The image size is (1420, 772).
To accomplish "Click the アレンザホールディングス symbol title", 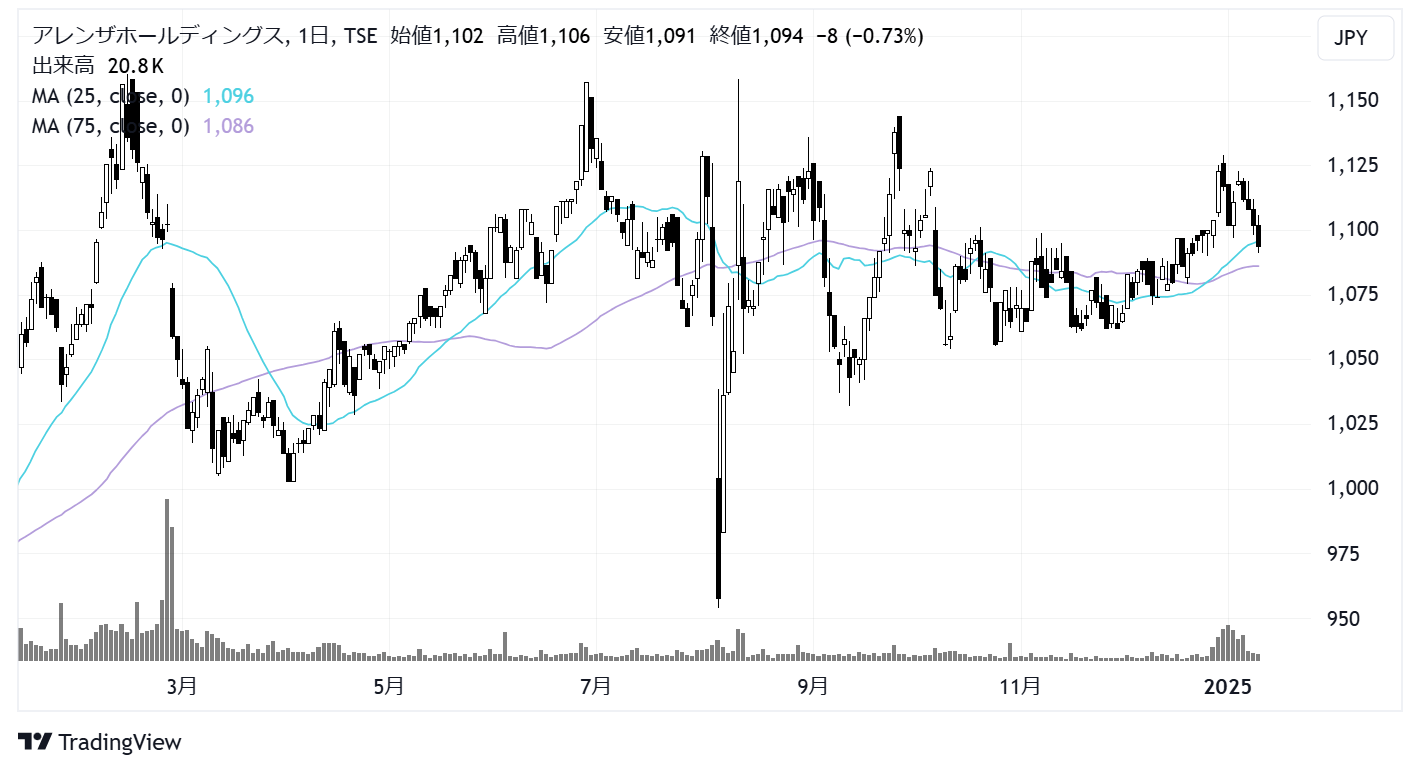I will coord(157,37).
